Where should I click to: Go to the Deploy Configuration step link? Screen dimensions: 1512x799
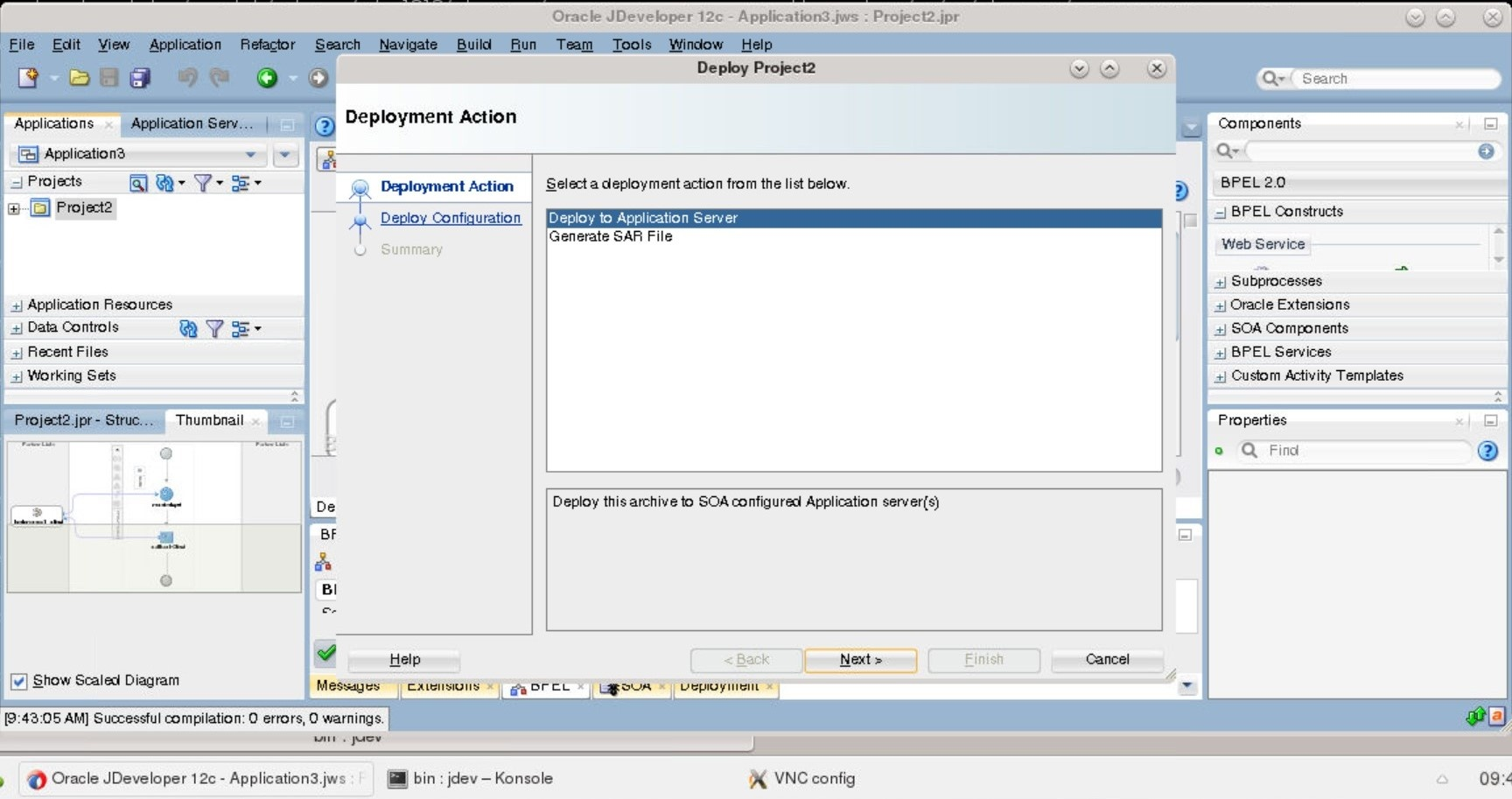pos(451,218)
